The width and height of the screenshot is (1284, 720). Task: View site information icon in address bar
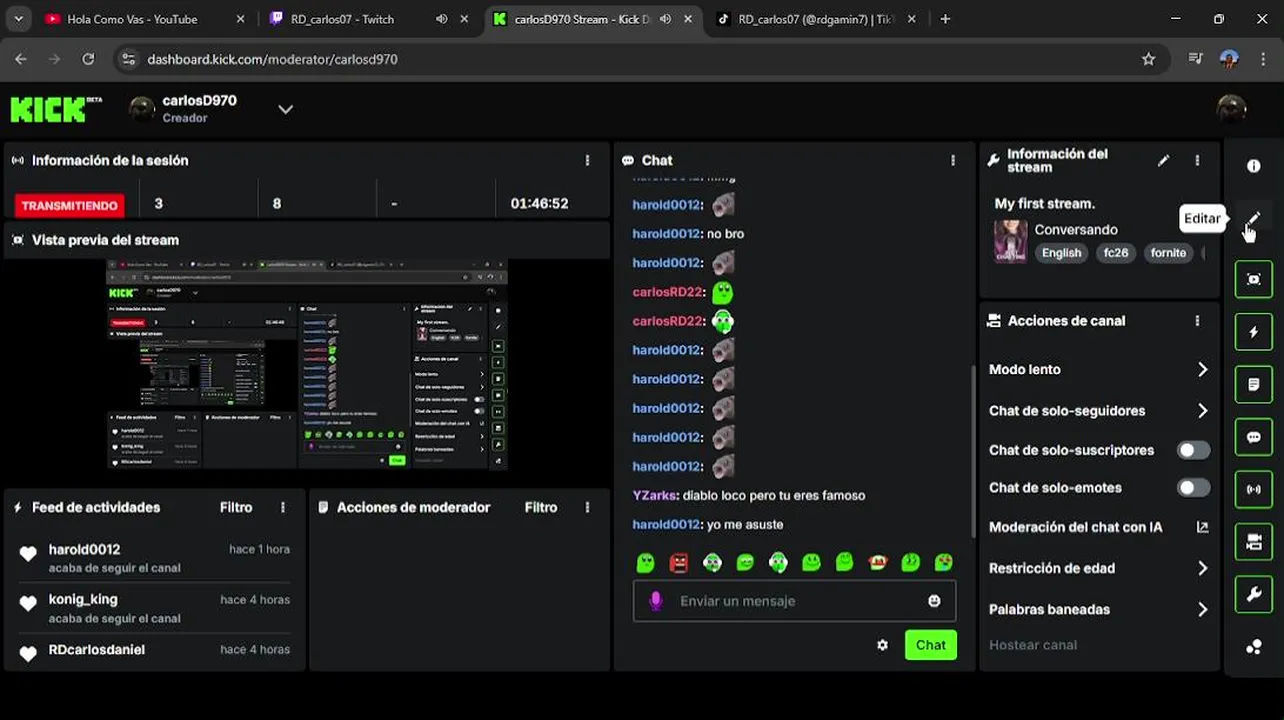point(128,59)
